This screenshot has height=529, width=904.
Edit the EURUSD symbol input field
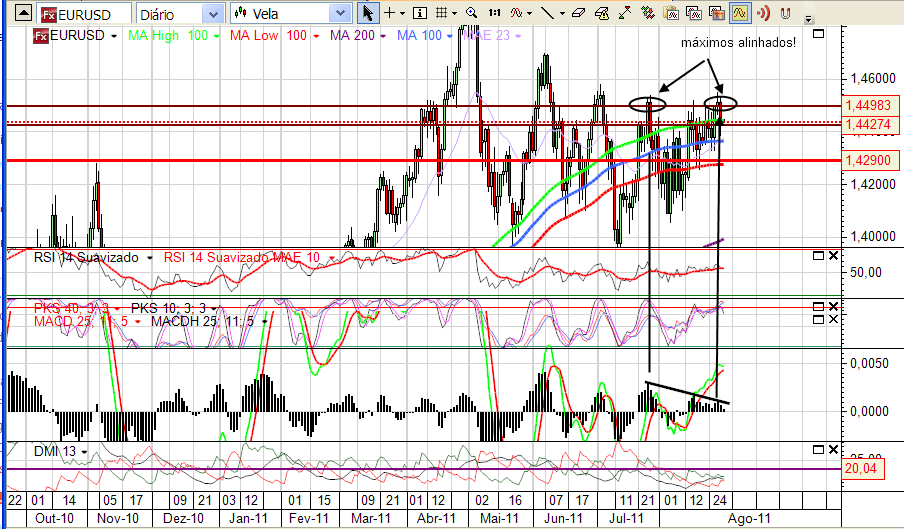point(85,14)
